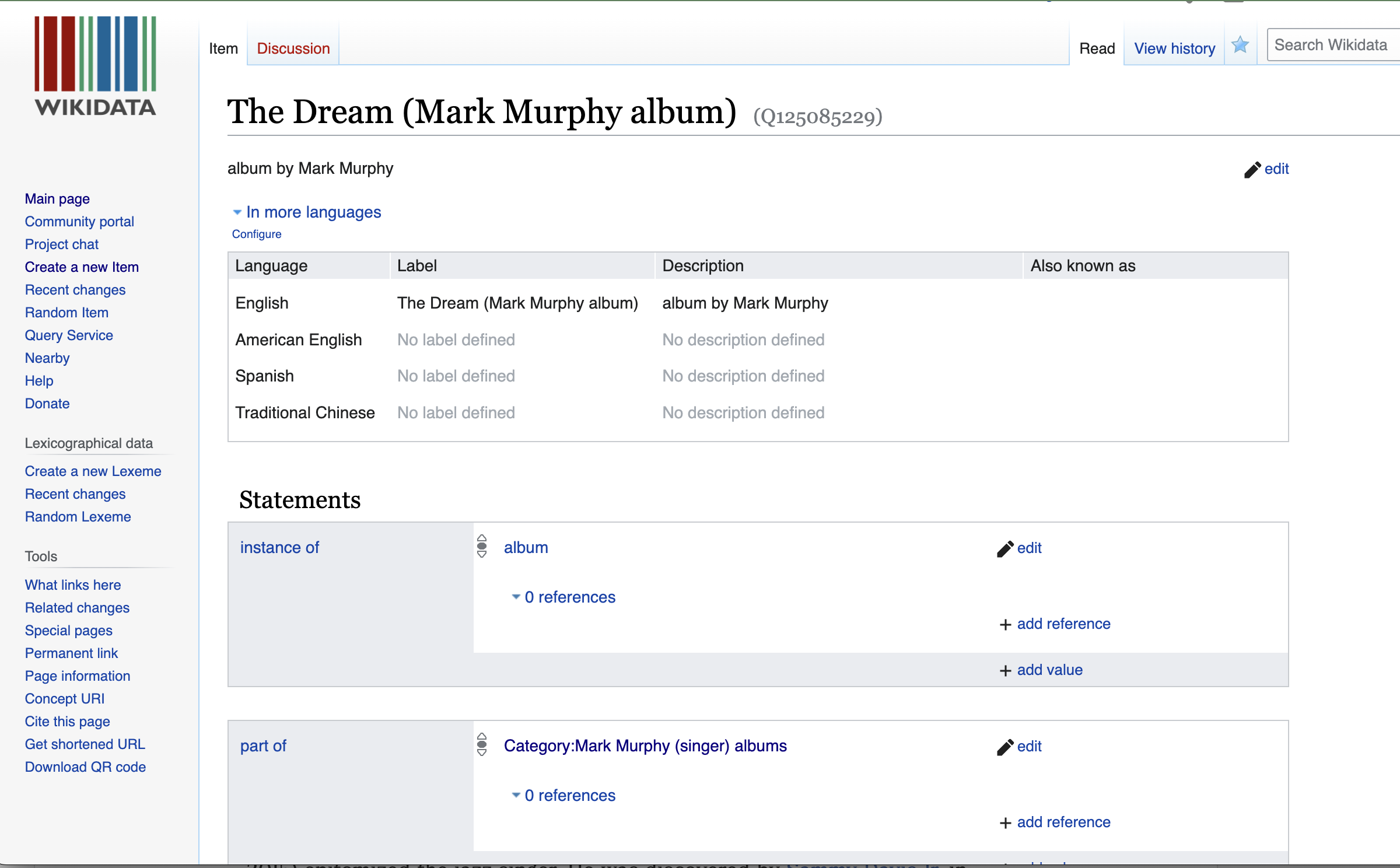Click the rank selector beside Category:Mark Murphy albums
Screen dimensions: 1400x868
[482, 745]
